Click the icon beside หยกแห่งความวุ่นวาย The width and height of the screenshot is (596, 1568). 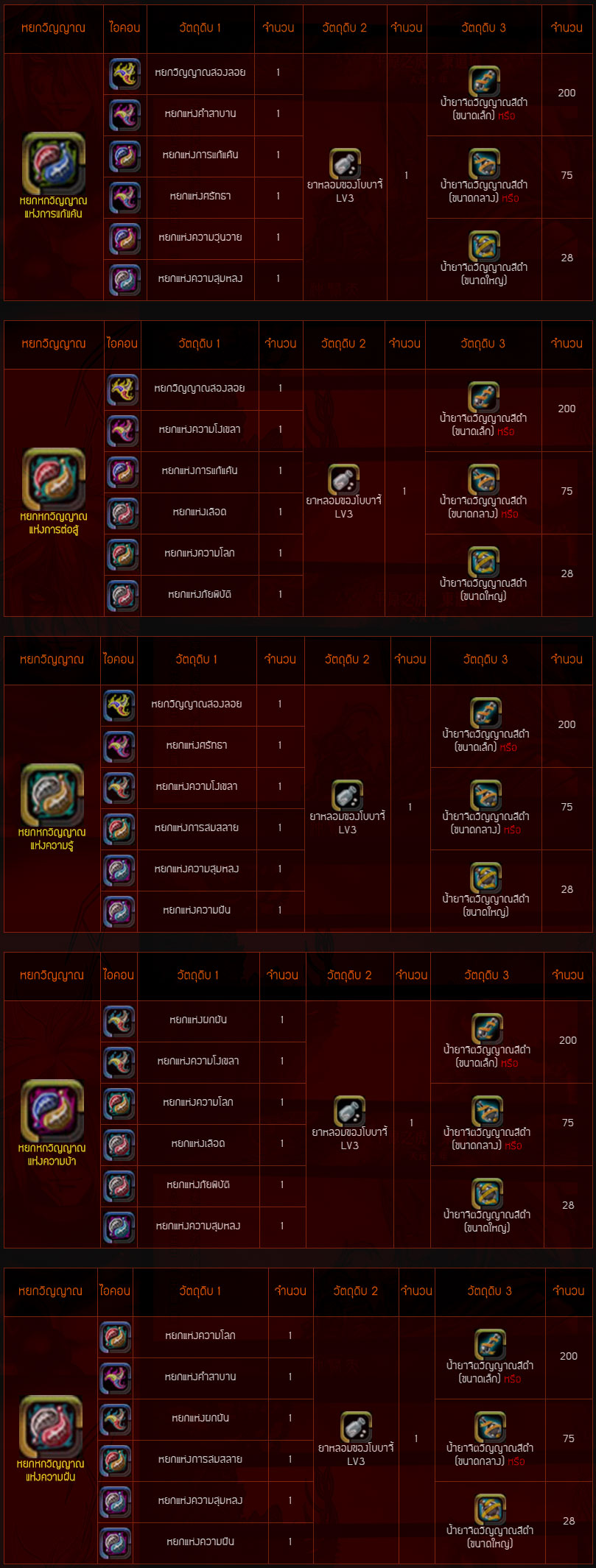coord(125,239)
